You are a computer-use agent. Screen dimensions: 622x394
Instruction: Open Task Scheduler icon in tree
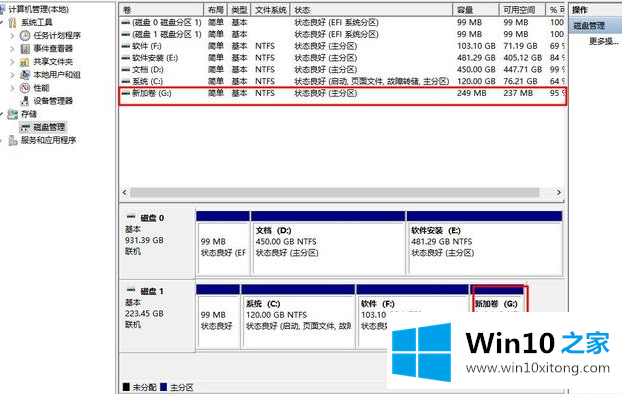[x=25, y=36]
